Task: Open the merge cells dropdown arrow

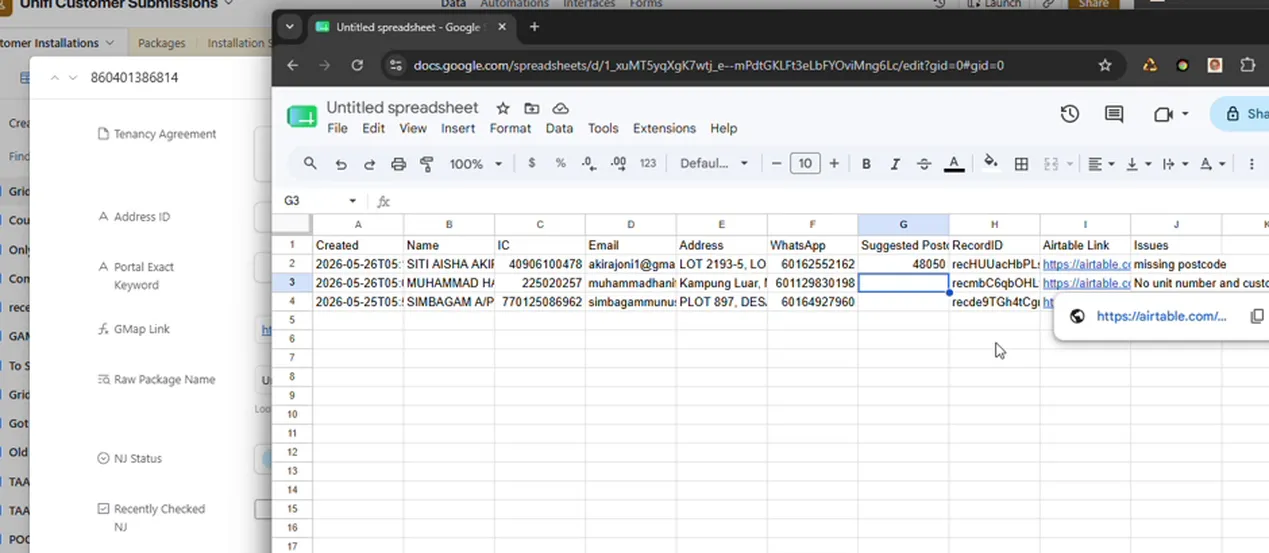Action: pos(1069,164)
